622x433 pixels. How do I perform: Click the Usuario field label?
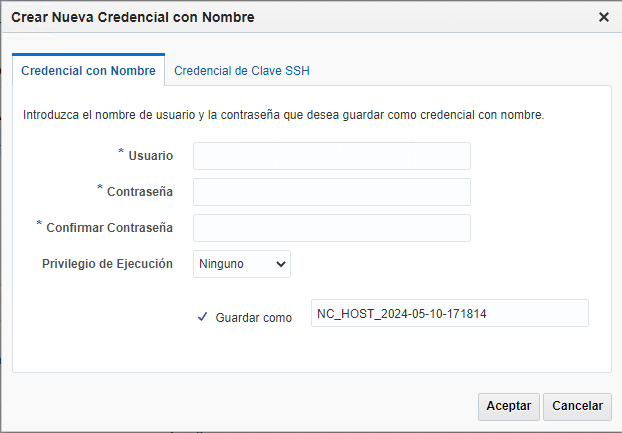(x=151, y=156)
